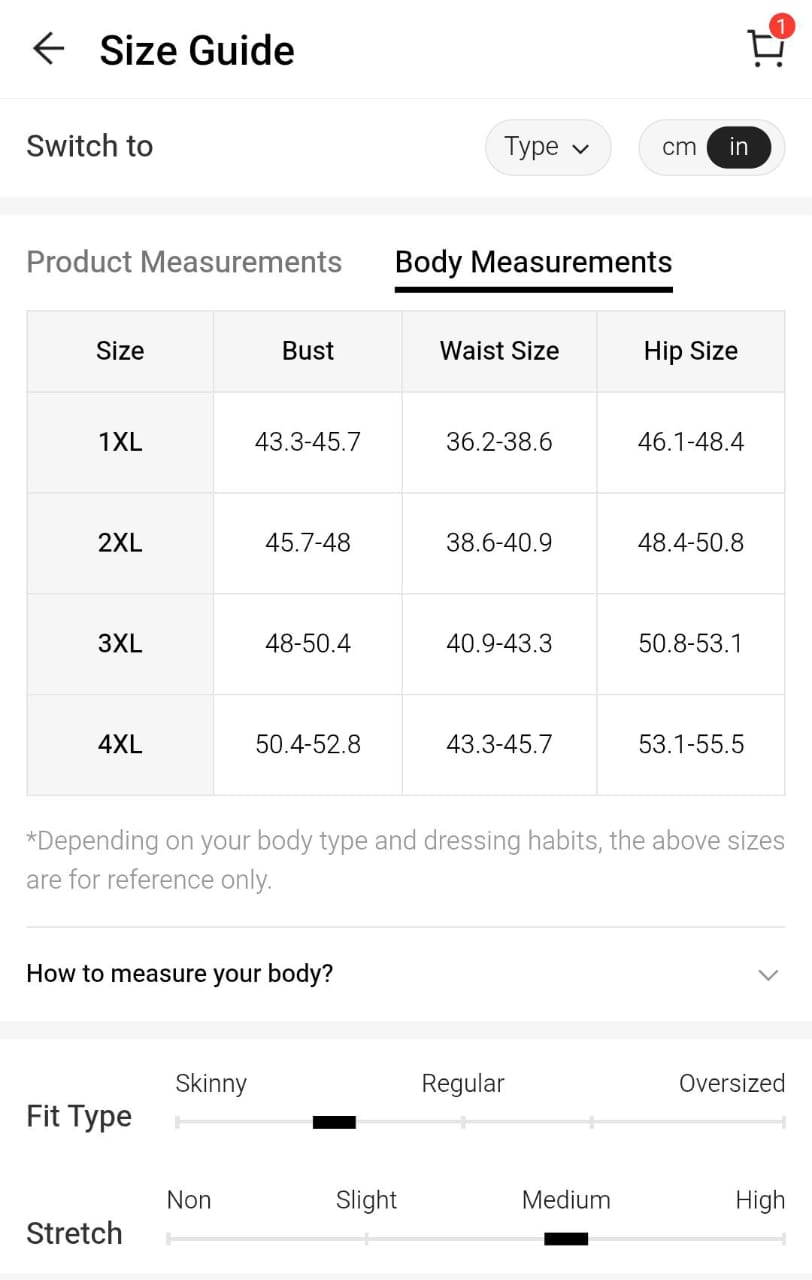Tap the red cart badge notification
The image size is (812, 1280).
tap(781, 27)
